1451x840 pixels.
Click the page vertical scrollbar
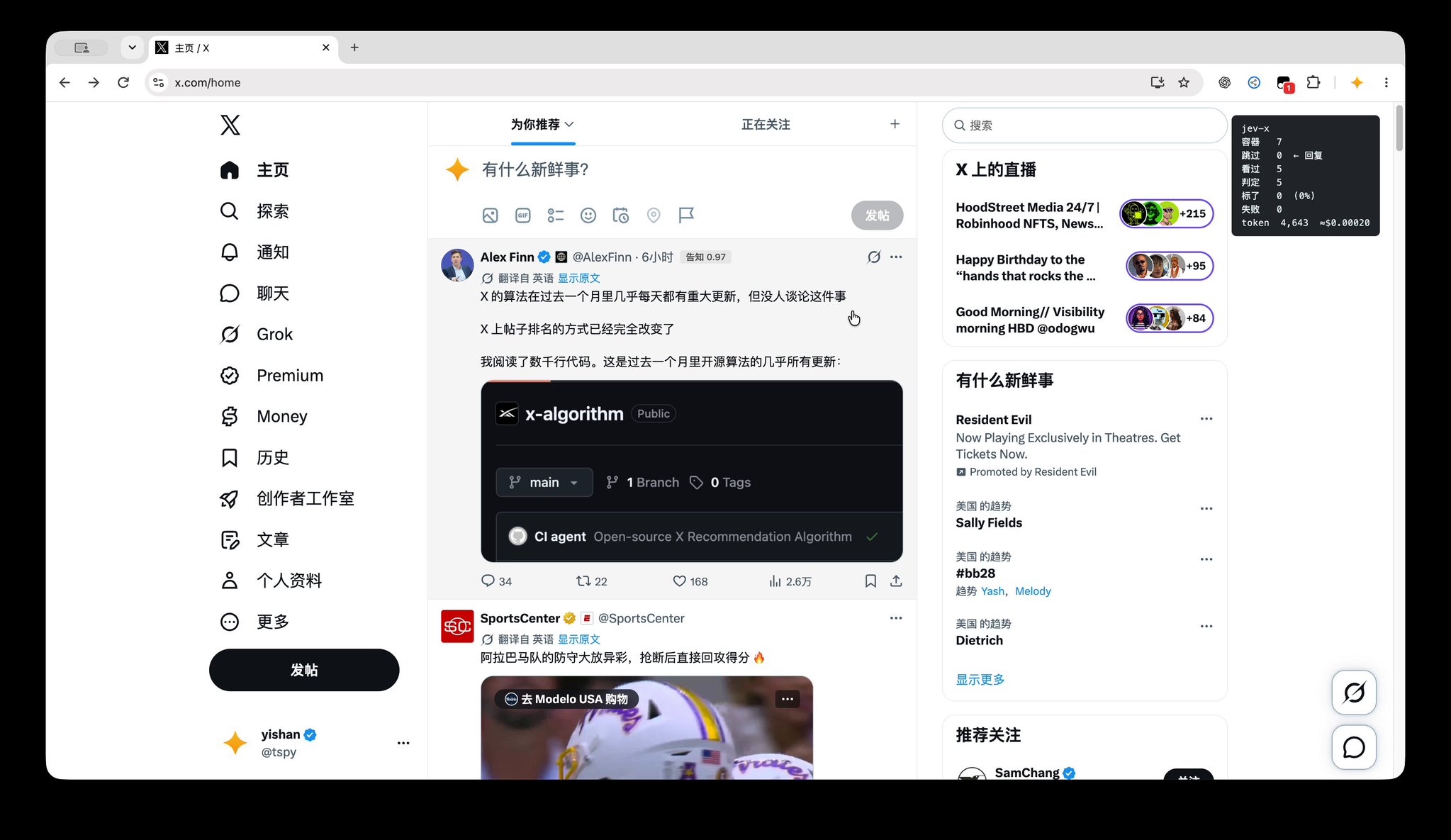click(1399, 128)
